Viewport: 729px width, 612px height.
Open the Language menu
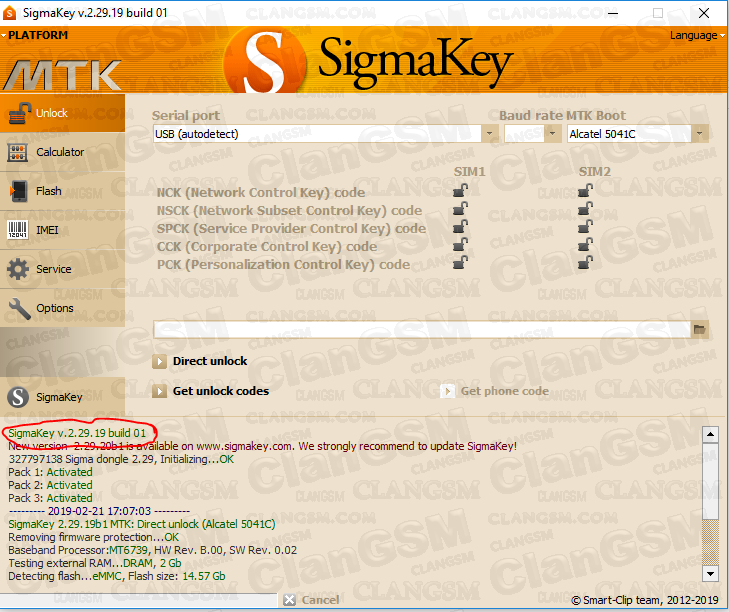[x=697, y=35]
